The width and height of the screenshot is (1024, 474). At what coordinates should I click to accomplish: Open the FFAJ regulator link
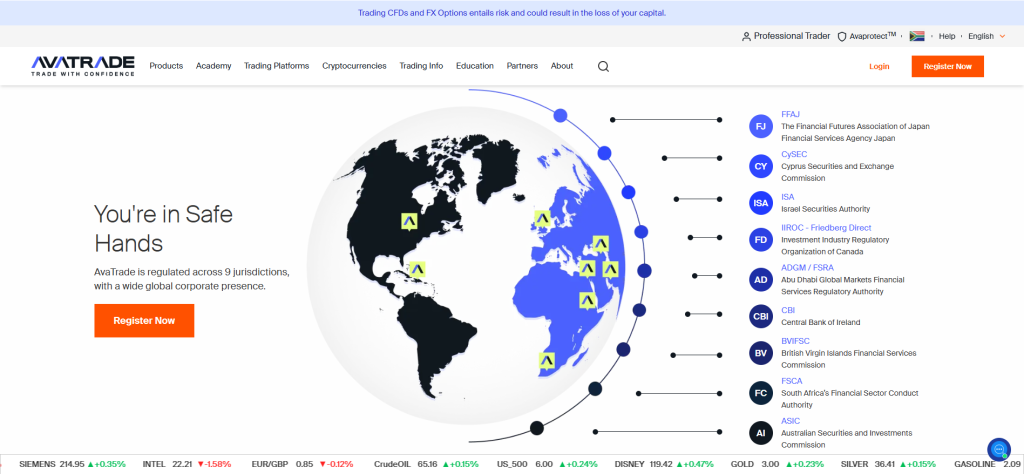pyautogui.click(x=791, y=114)
